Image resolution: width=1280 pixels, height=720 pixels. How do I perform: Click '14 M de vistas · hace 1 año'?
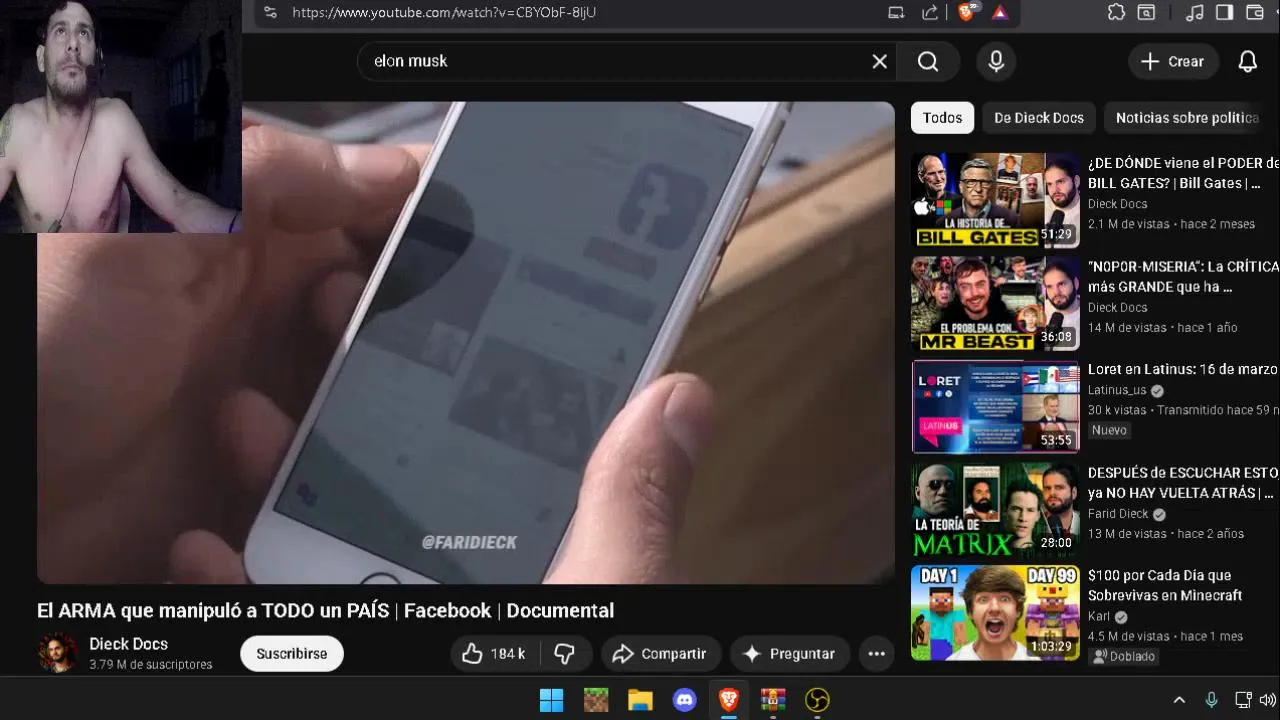(x=1162, y=327)
